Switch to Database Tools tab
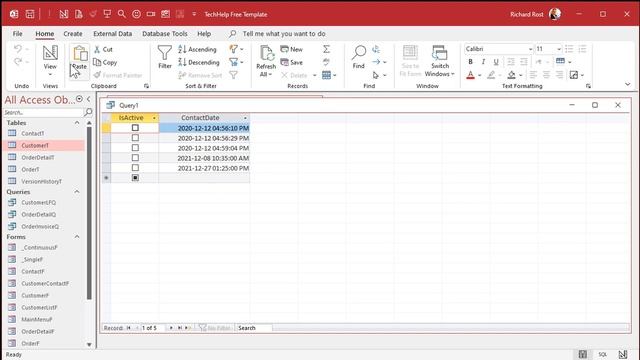This screenshot has height=360, width=640. click(x=164, y=34)
